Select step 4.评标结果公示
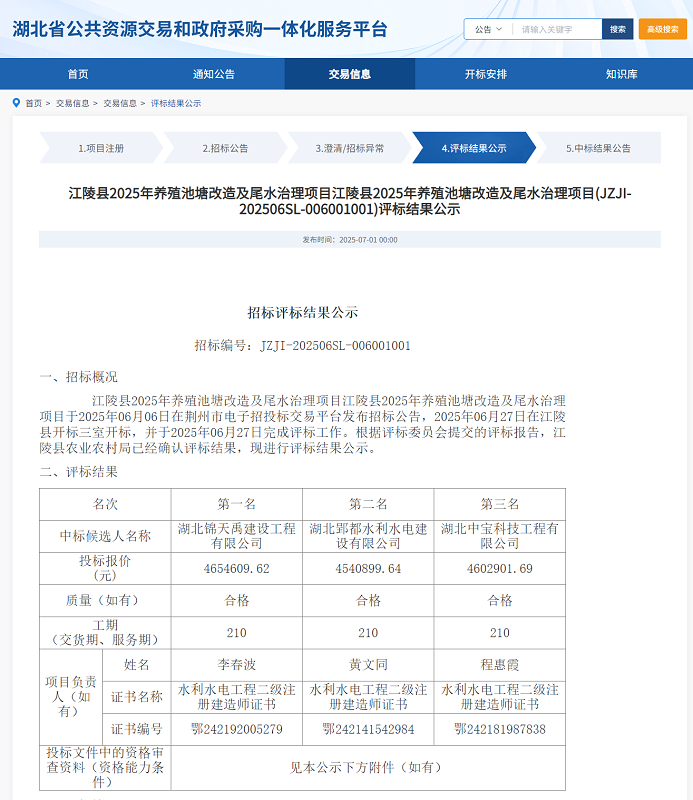This screenshot has width=693, height=800. 473,148
